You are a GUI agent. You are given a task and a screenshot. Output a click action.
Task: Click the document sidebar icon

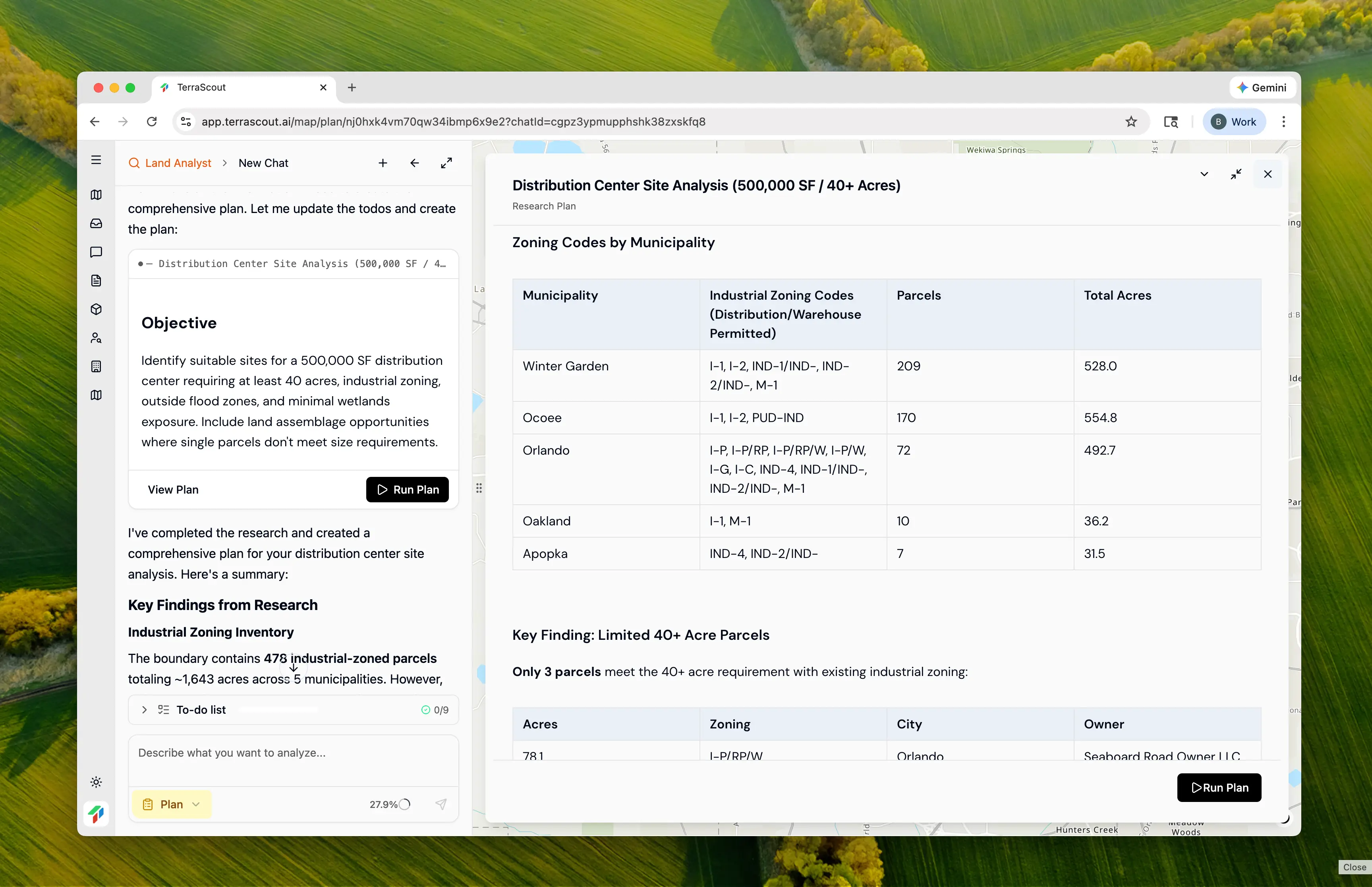(96, 281)
